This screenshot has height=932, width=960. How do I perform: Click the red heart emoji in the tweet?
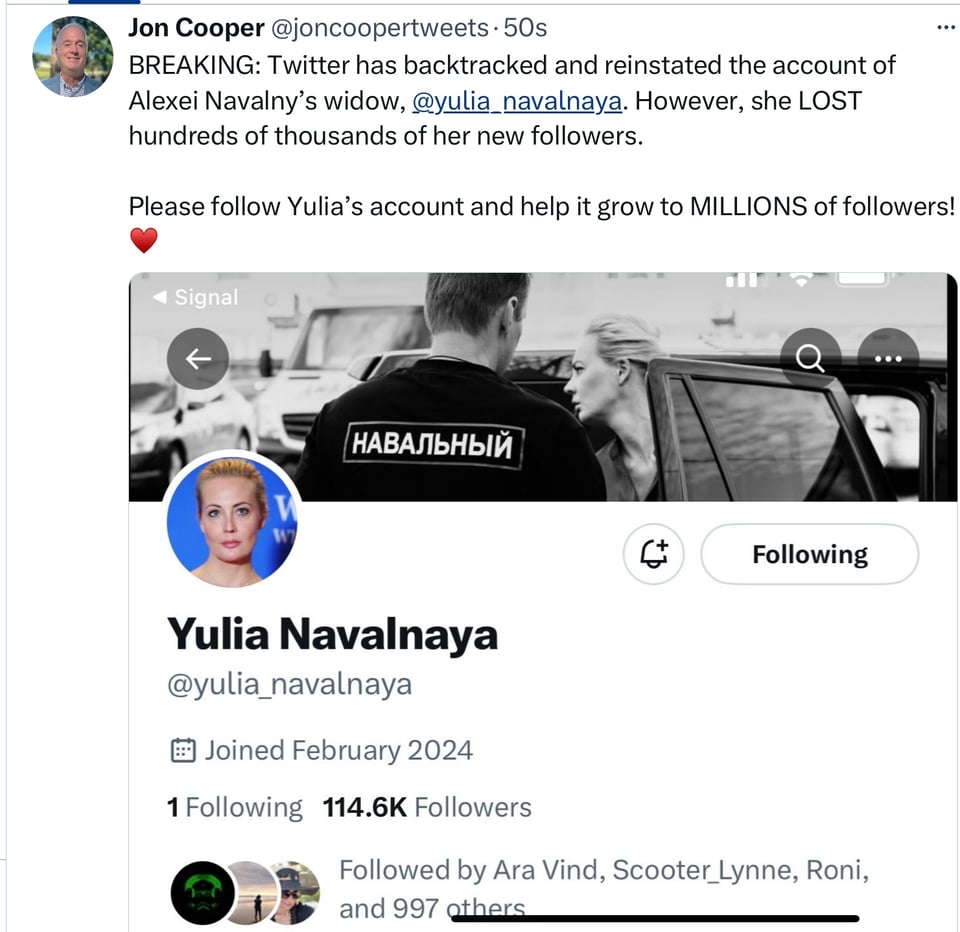(144, 240)
